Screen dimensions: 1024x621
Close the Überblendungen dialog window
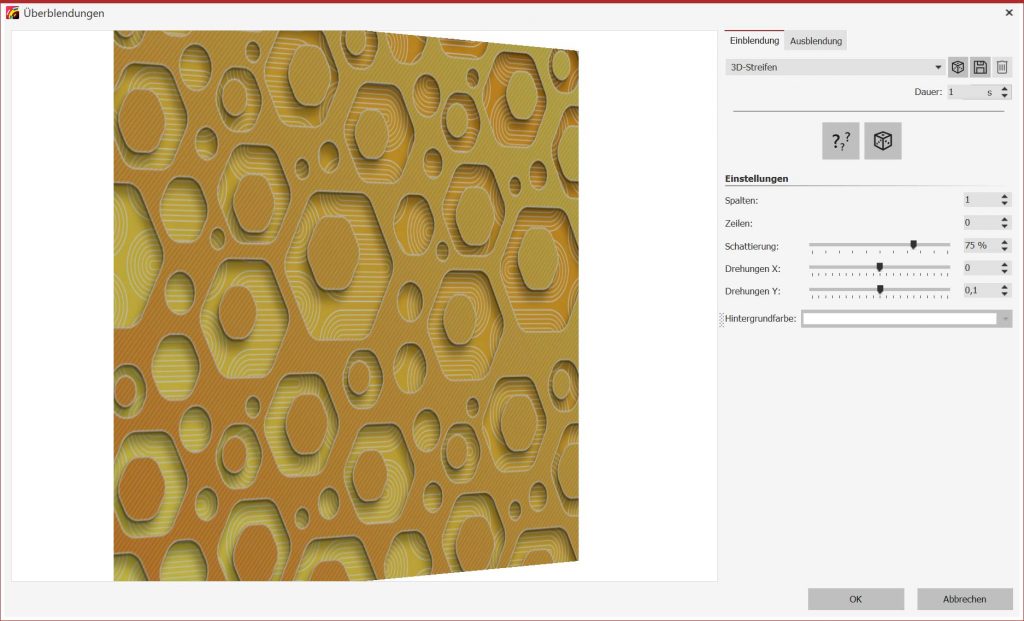coord(1007,13)
